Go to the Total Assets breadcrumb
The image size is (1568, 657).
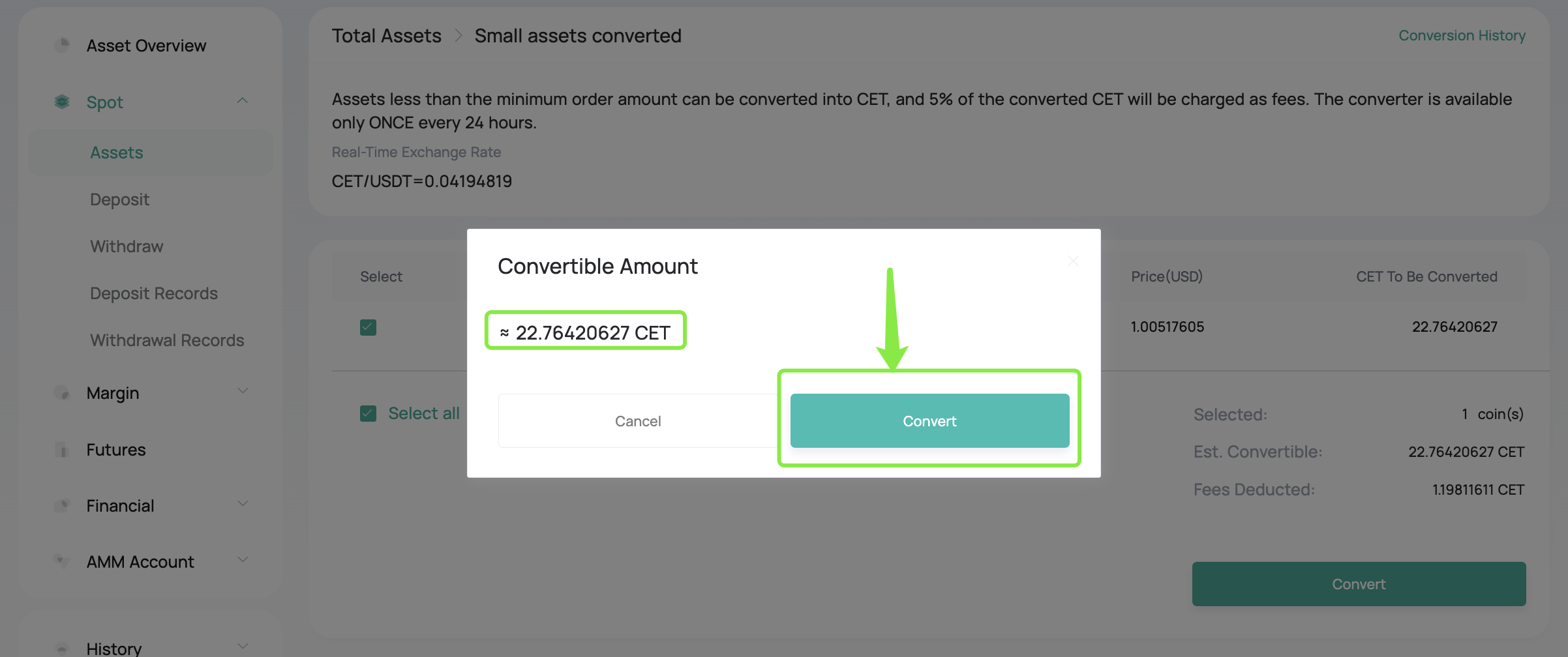coord(387,36)
